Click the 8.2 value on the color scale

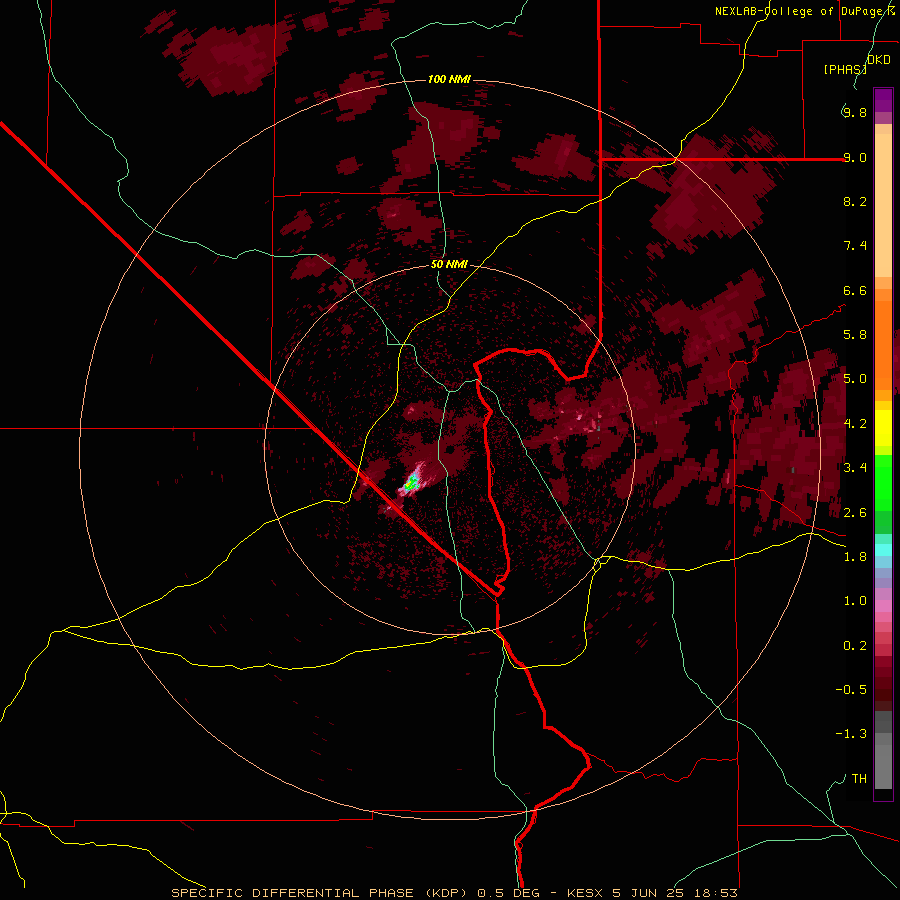click(x=855, y=201)
